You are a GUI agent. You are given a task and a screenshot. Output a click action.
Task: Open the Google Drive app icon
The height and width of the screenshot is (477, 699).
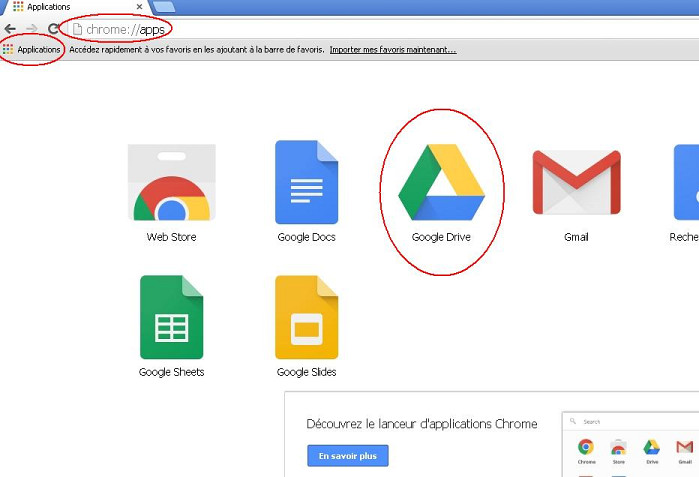click(x=441, y=182)
